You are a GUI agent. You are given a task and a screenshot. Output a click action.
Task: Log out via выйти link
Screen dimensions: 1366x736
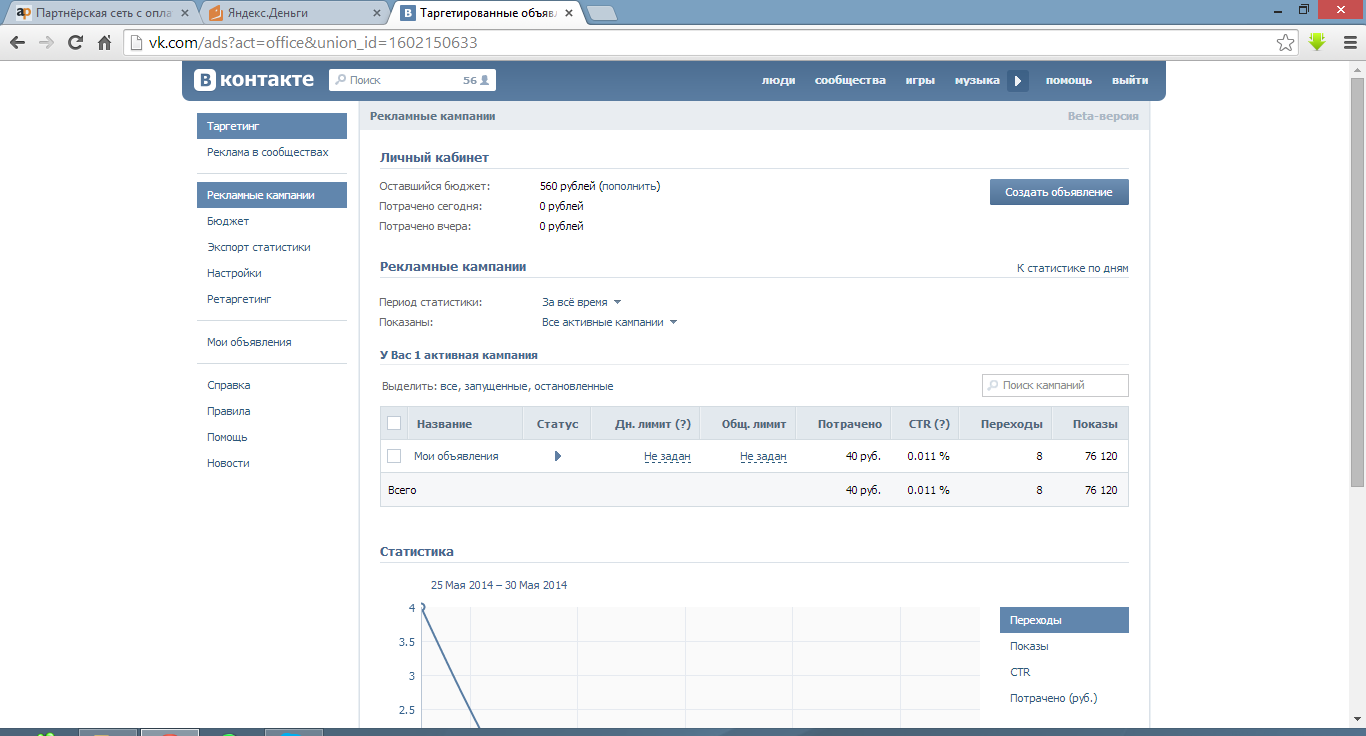1130,81
